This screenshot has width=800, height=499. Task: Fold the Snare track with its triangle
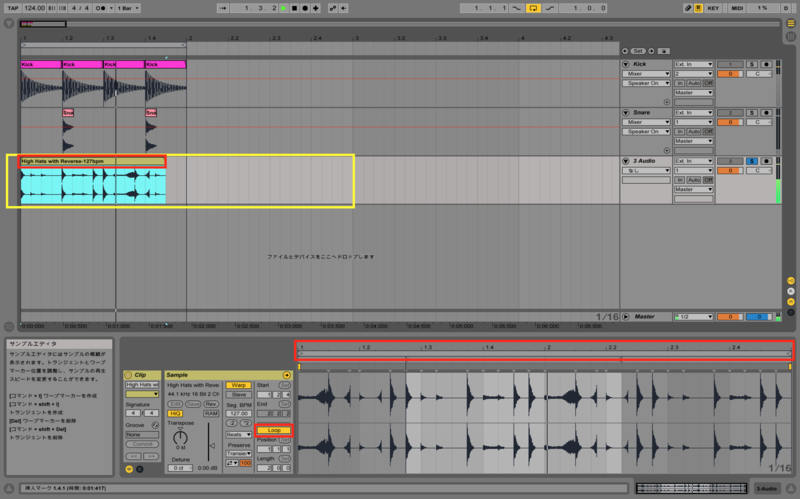626,112
